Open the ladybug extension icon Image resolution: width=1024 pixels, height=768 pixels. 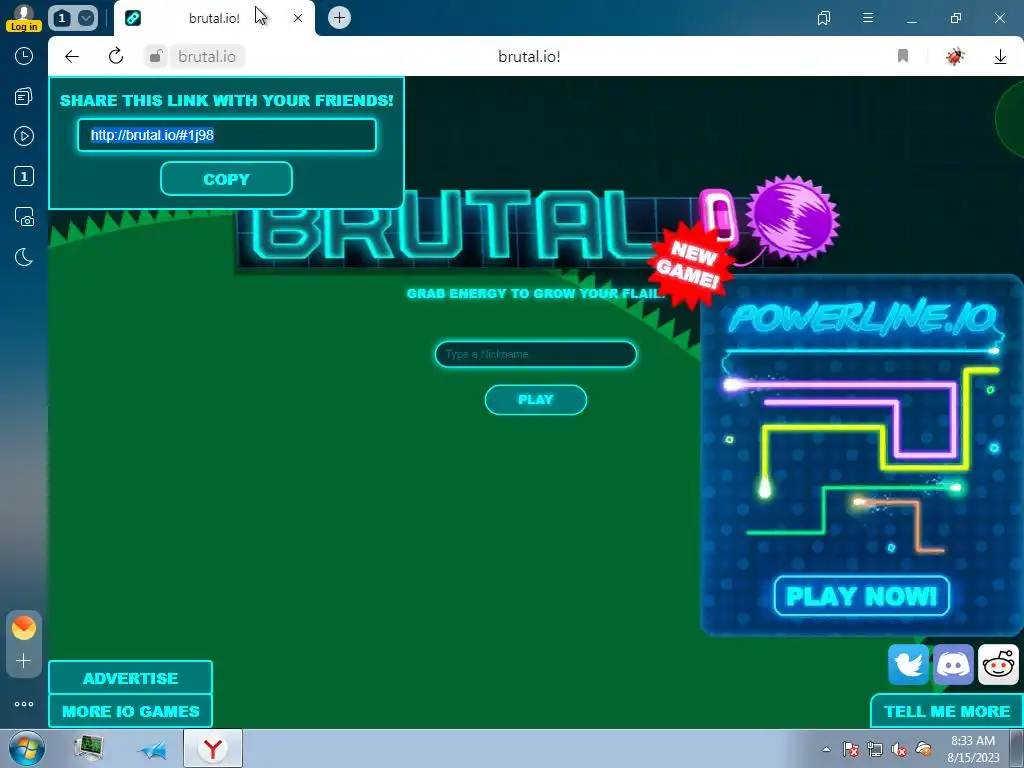tap(955, 56)
